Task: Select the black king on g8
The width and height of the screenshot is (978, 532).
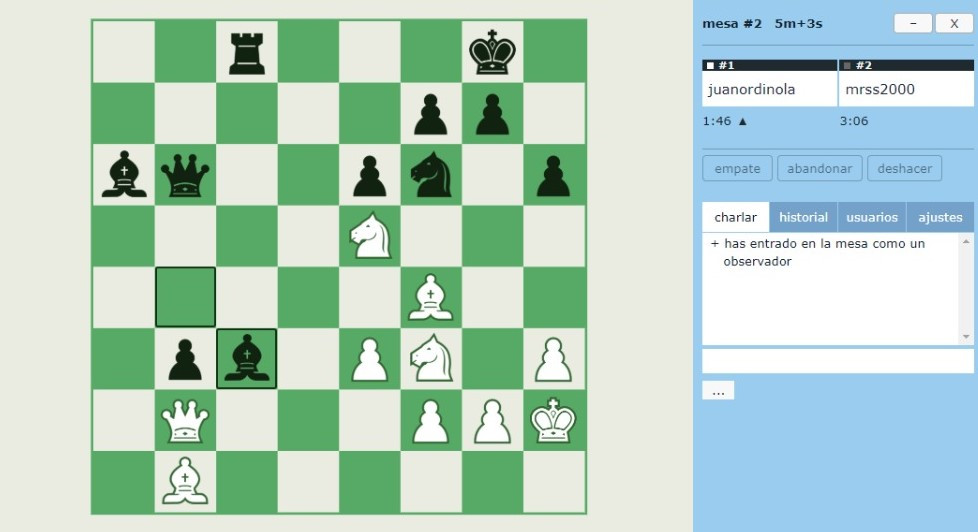Action: 492,52
